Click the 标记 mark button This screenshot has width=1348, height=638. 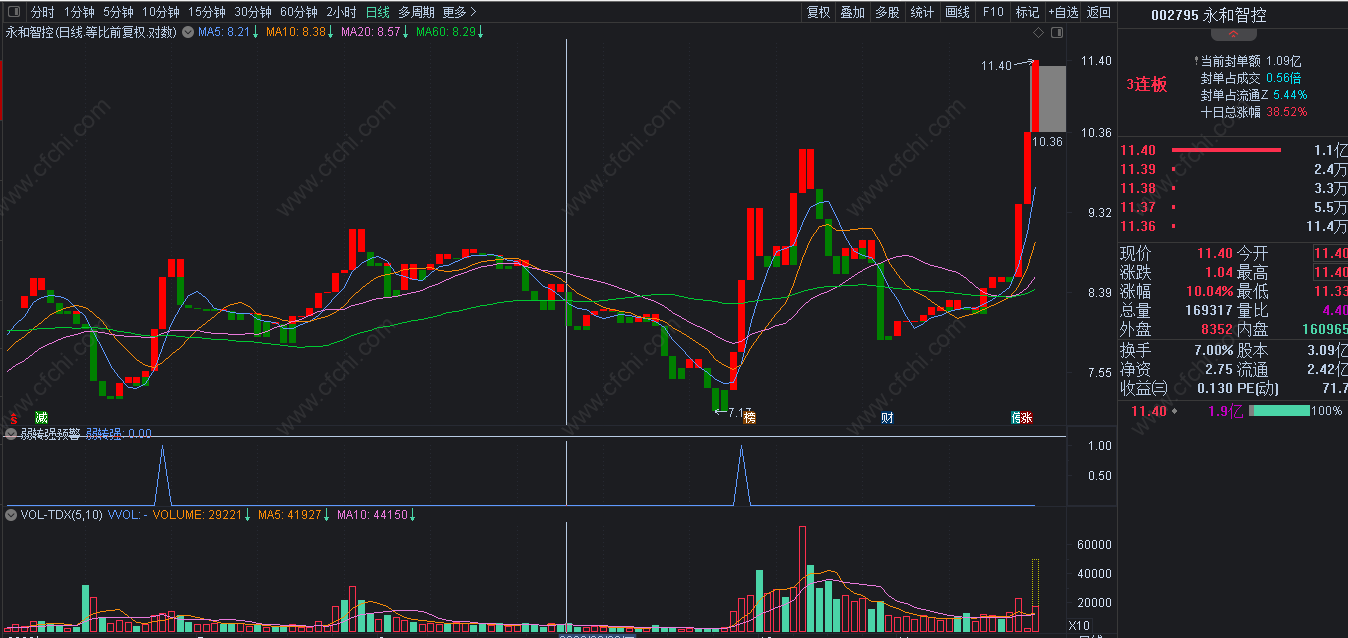1027,12
